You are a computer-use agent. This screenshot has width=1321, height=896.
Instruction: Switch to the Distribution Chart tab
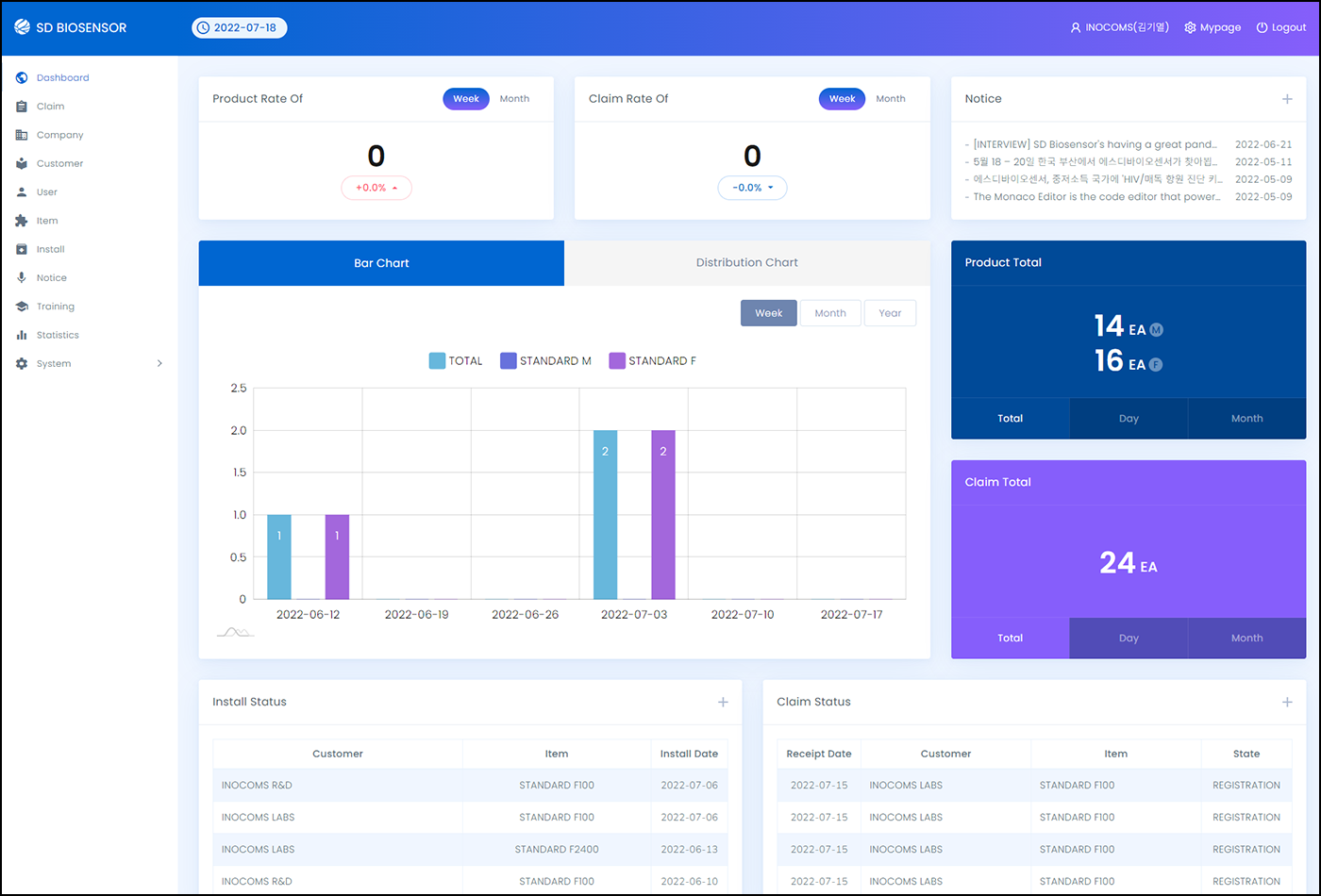(747, 263)
